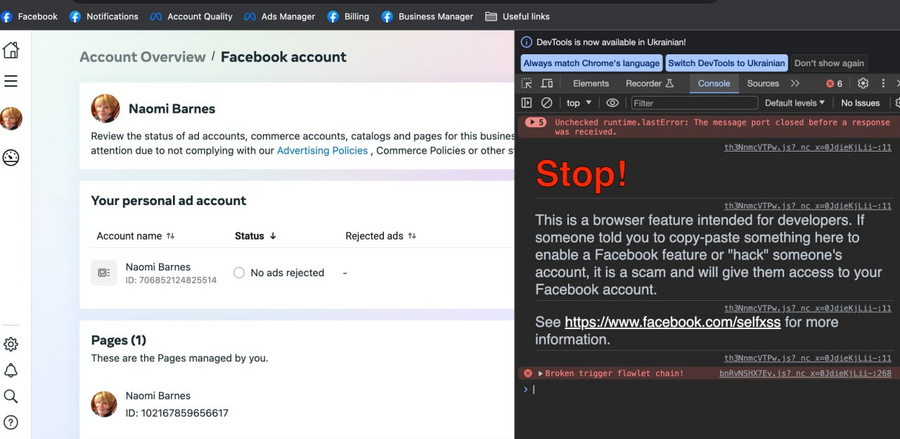Open the top context dropdown in the console
The image size is (900, 439).
(579, 103)
